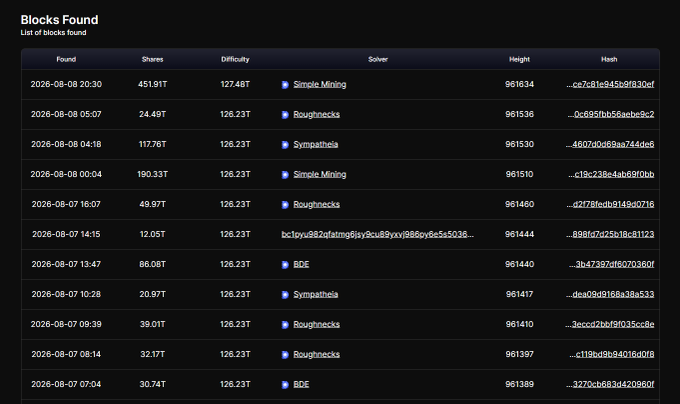This screenshot has width=680, height=404.
Task: Select the height value 961634
Action: [520, 84]
